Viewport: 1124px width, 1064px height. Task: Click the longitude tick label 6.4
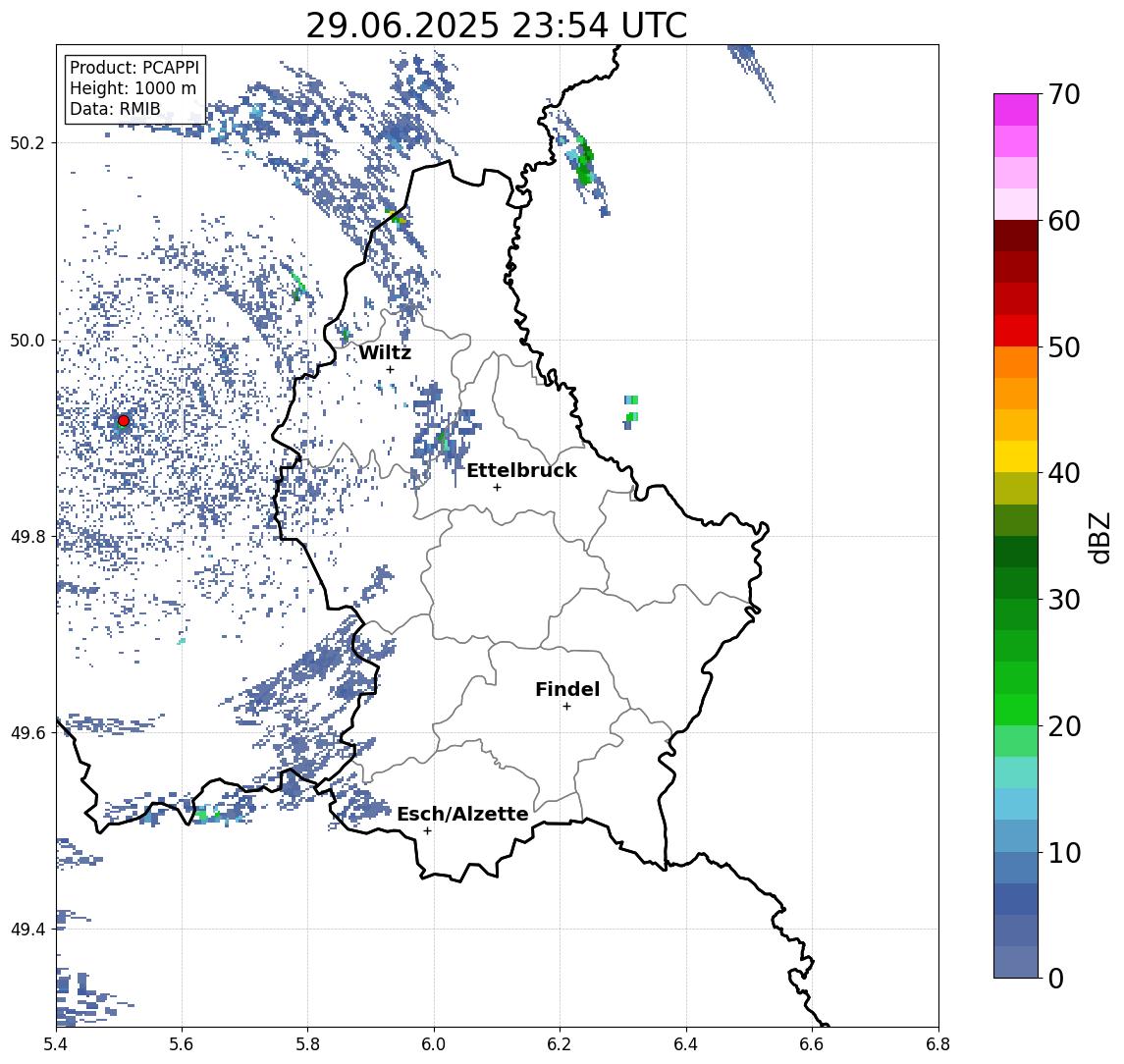[686, 1044]
